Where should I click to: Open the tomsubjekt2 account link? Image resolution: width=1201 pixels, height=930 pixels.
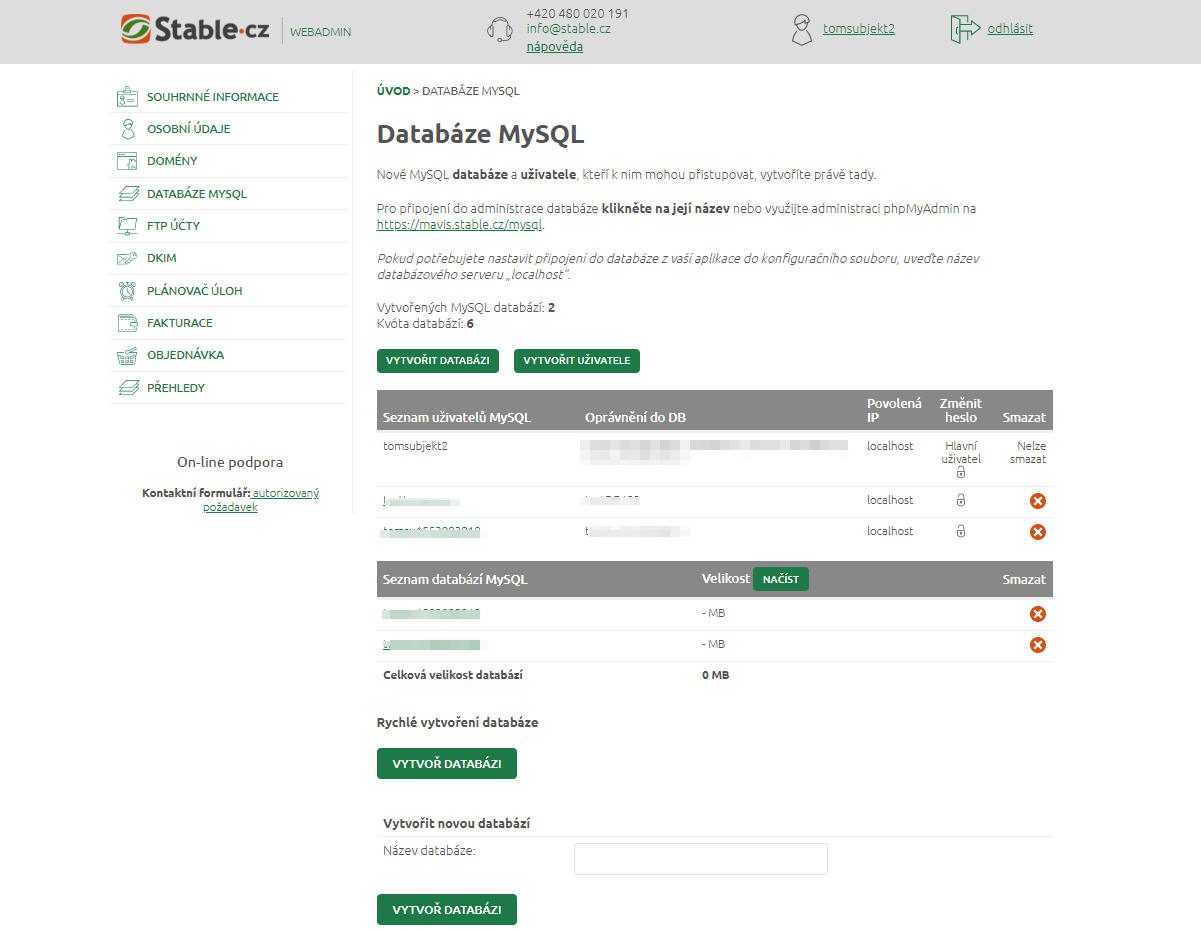tap(859, 29)
